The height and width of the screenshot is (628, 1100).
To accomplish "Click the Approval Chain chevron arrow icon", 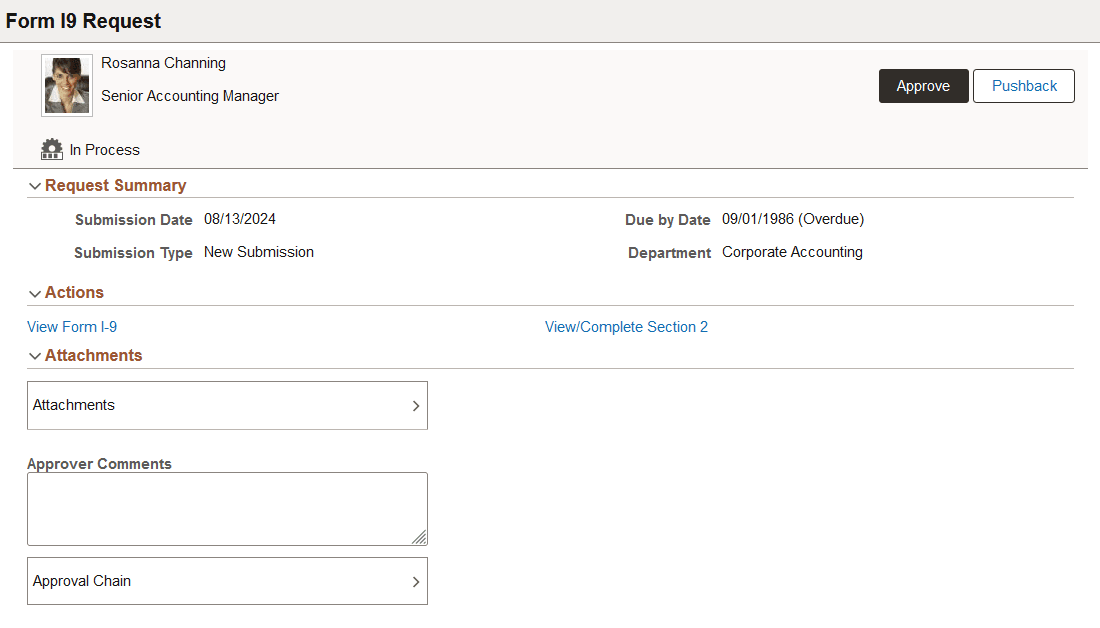I will [416, 581].
